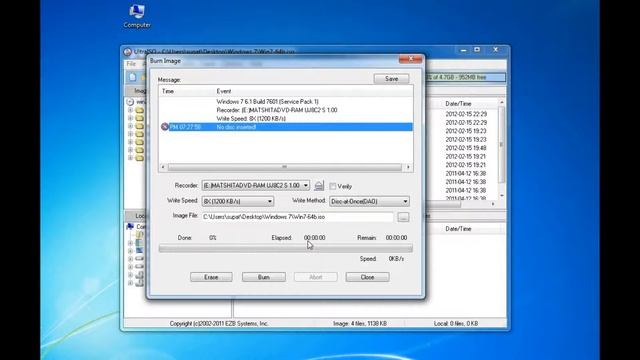640x360 pixels.
Task: Click the disc capacity free space bar
Action: [465, 77]
